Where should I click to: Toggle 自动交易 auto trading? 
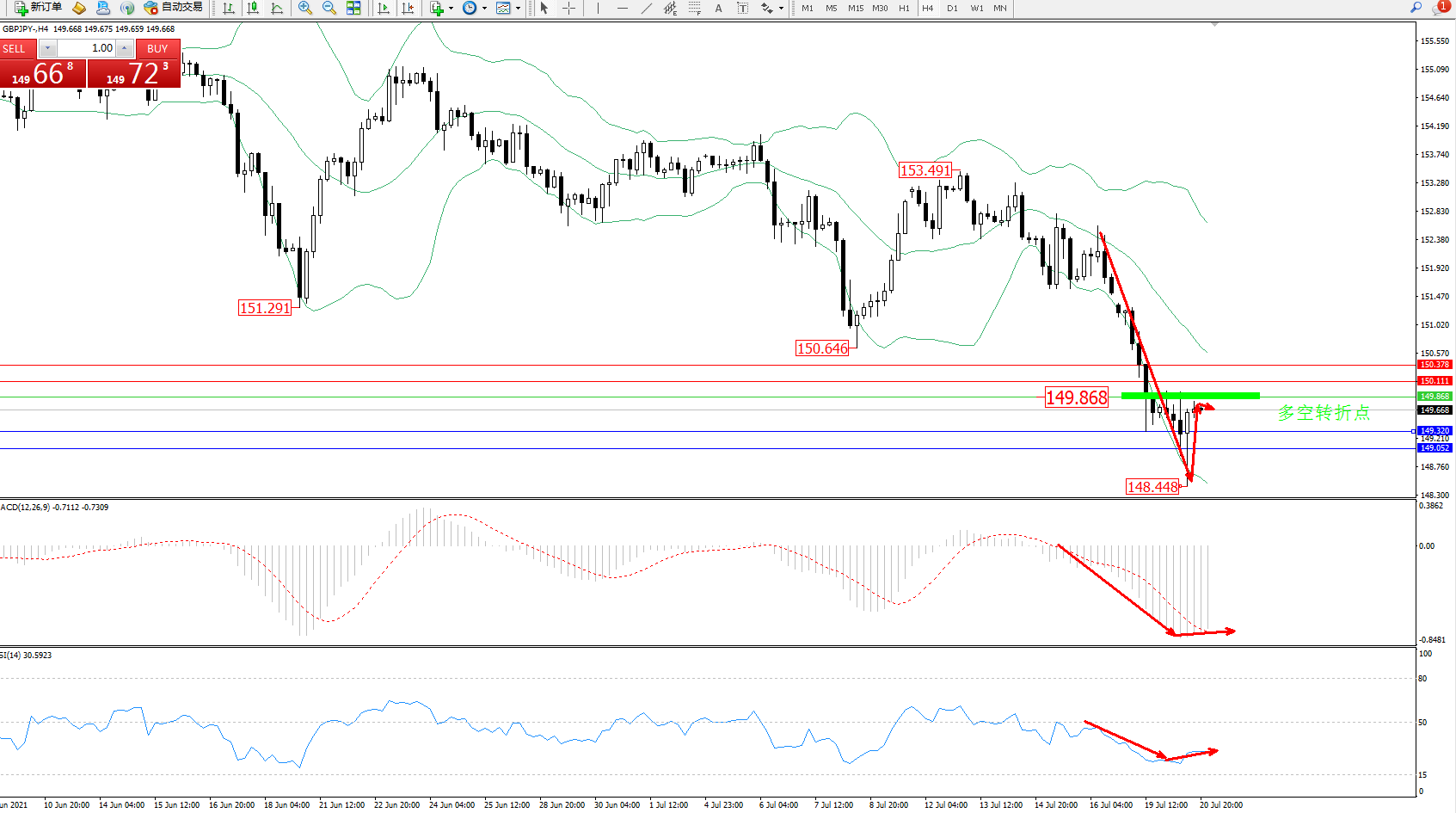coord(173,8)
